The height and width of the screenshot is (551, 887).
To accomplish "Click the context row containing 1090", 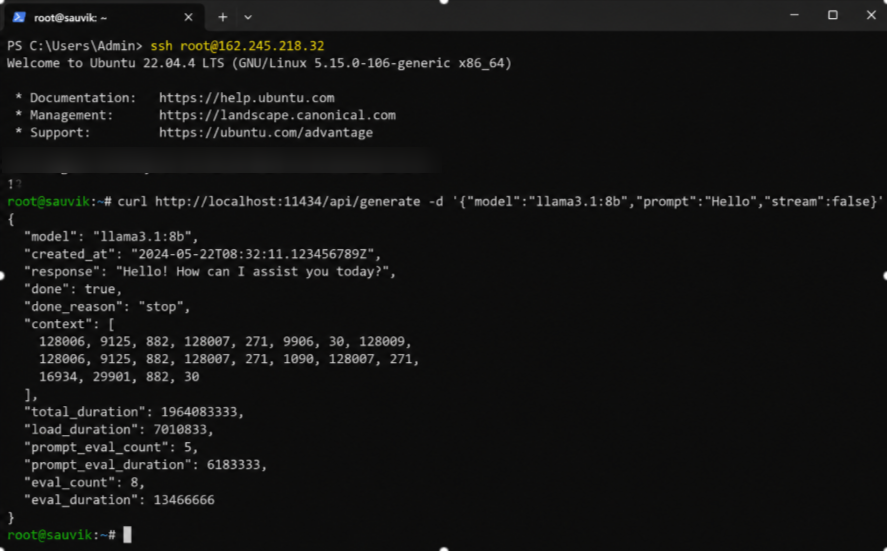I will (229, 359).
